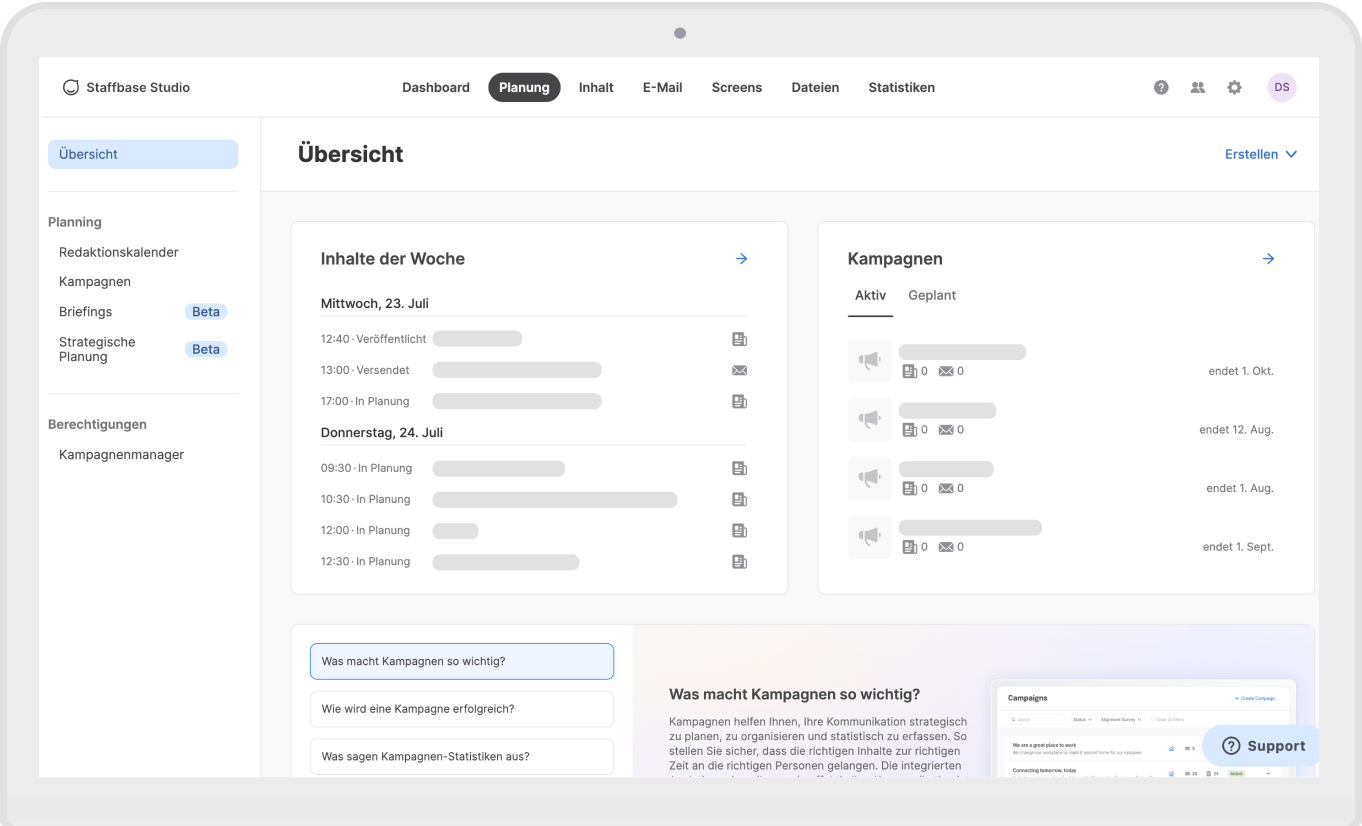Viewport: 1362px width, 826px height.
Task: Open Redaktionskalender in sidebar
Action: (x=119, y=252)
